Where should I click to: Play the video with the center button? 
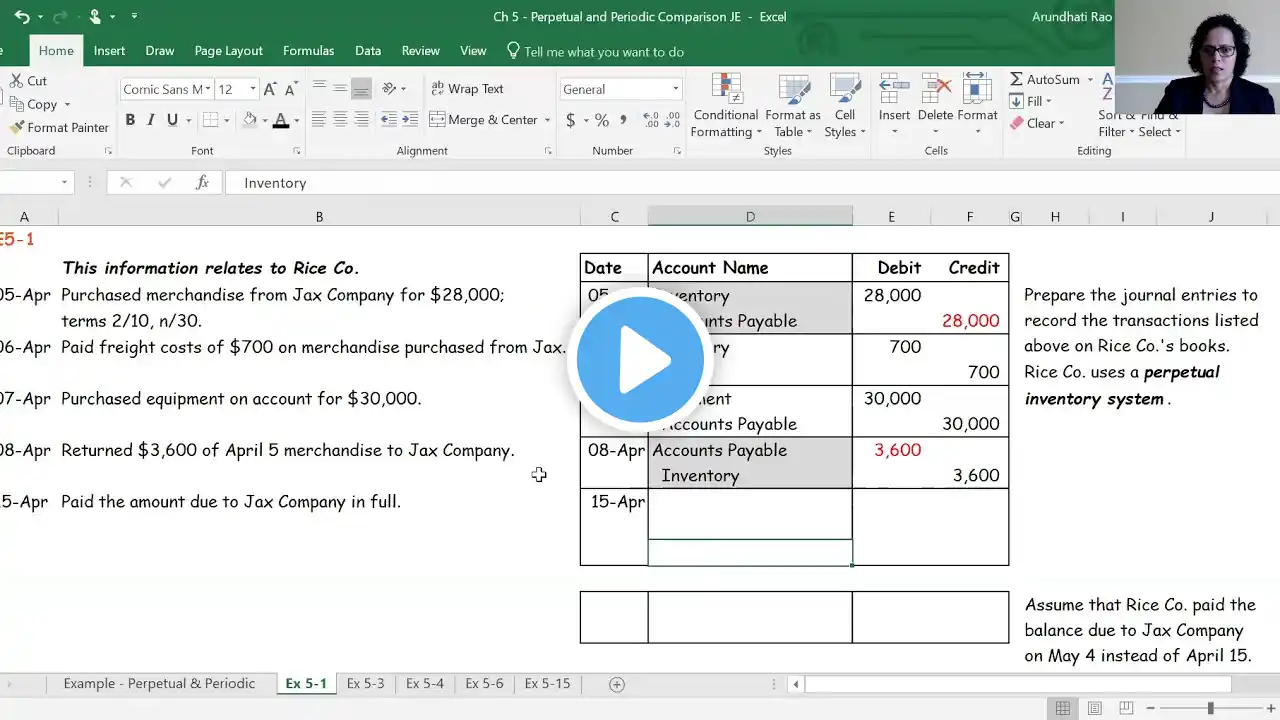(x=640, y=360)
